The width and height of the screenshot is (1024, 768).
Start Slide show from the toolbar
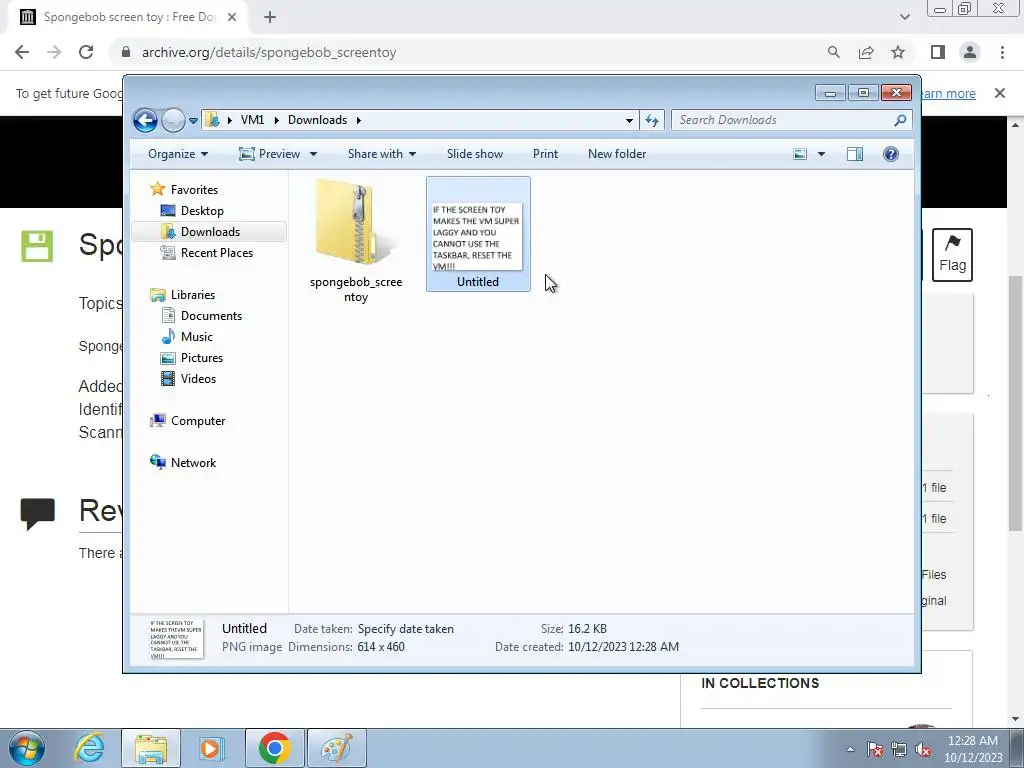click(x=475, y=154)
